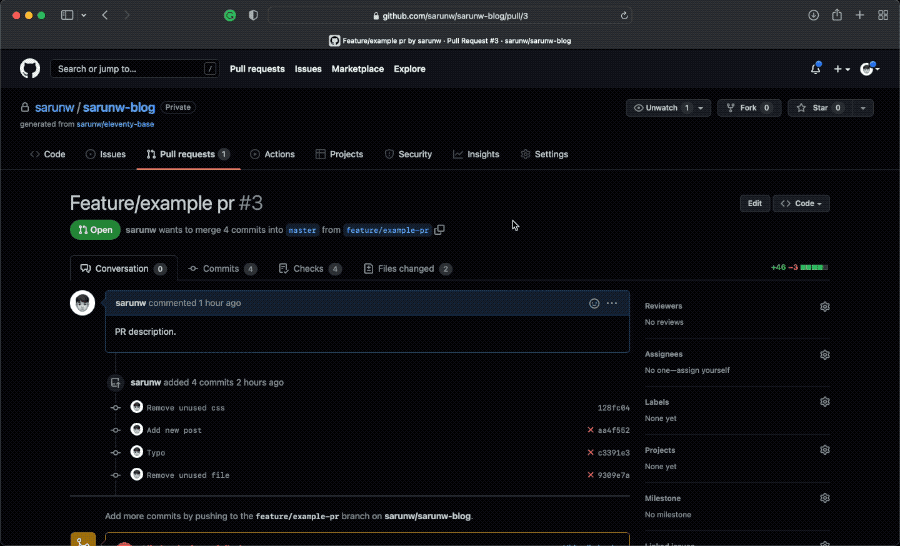Open Add new post commit

point(174,430)
